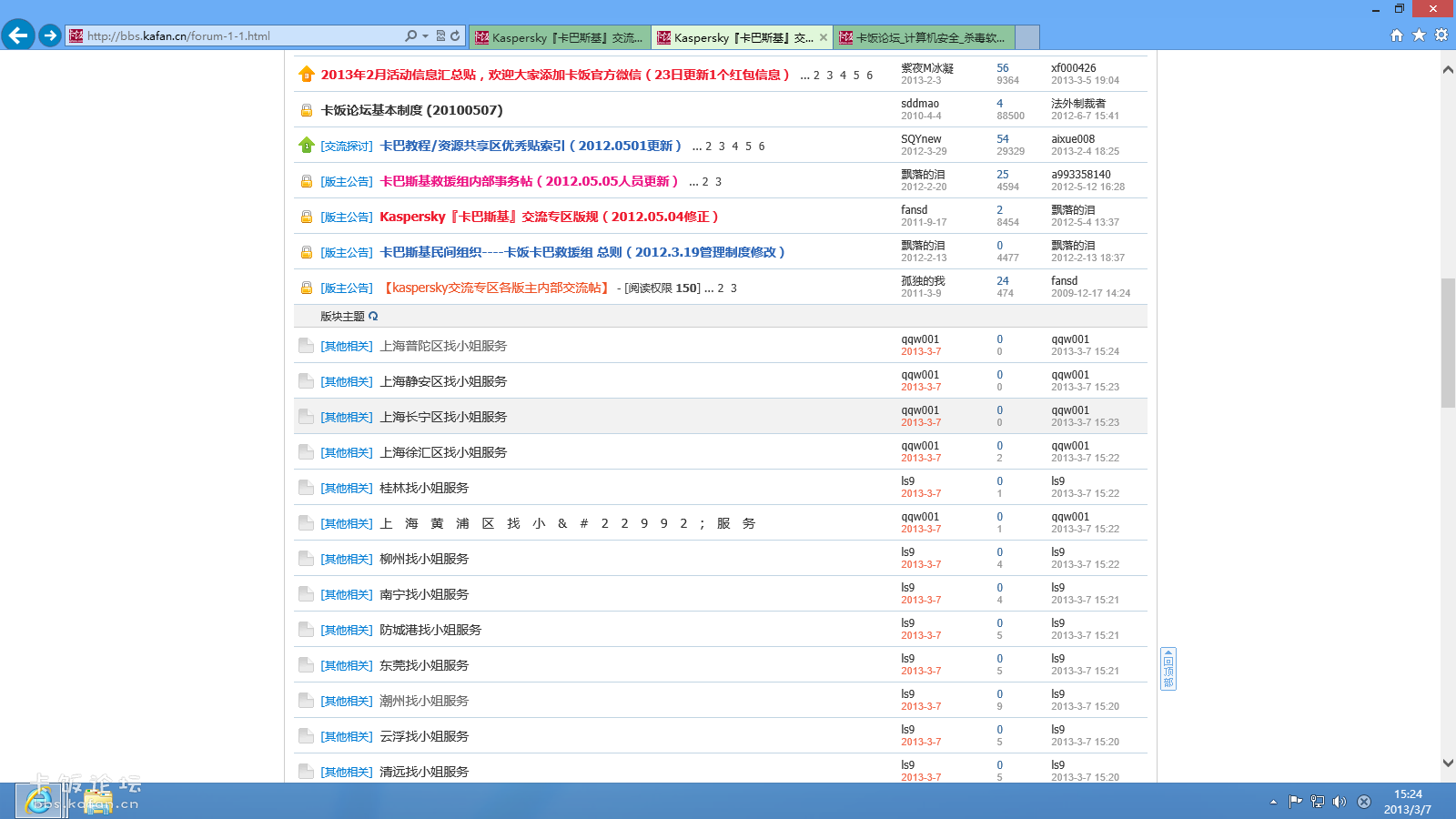Switch to first Kaspersky 卡巴斯基 交流 tab
1456x819 pixels.
560,37
